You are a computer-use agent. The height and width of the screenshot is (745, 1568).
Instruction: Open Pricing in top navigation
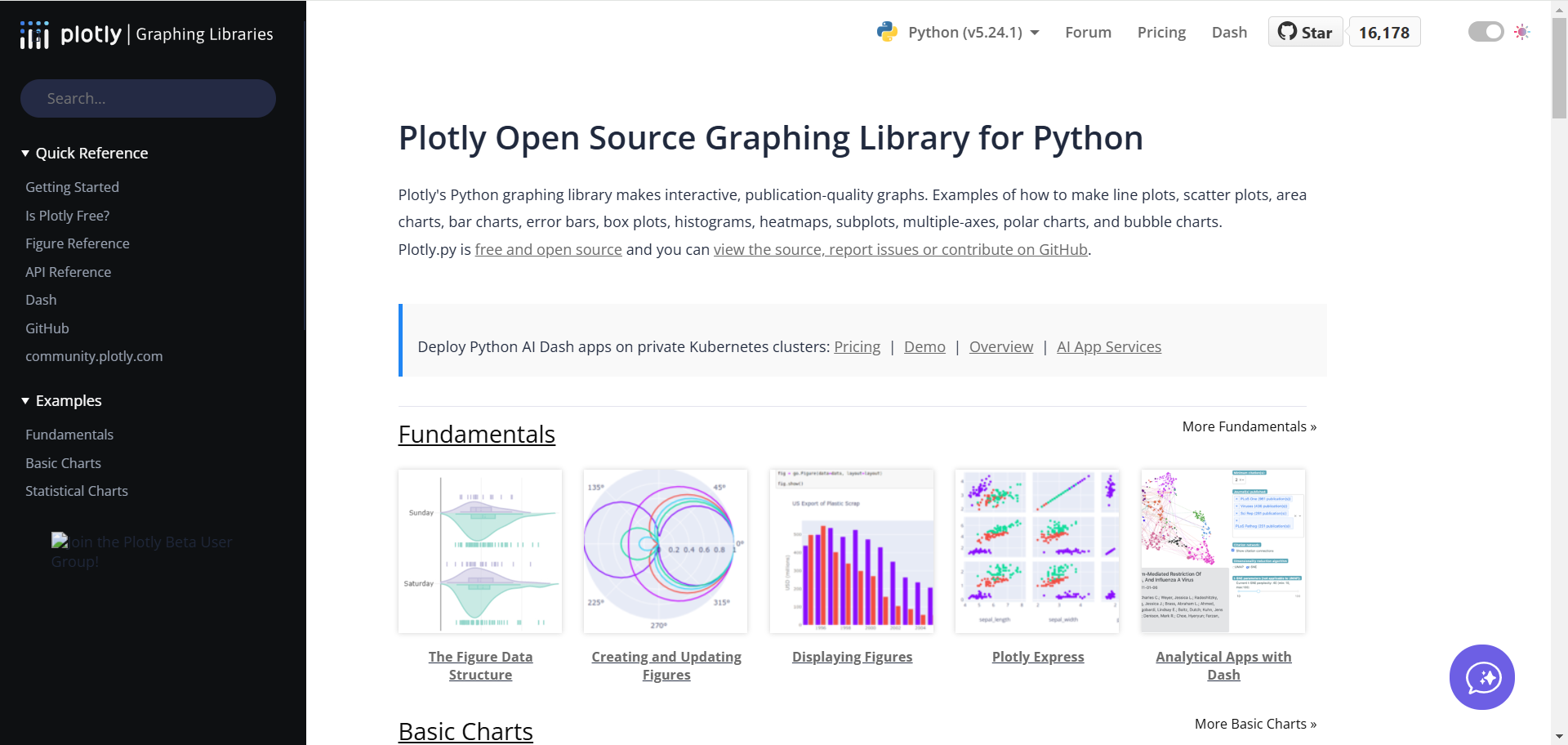pyautogui.click(x=1161, y=33)
